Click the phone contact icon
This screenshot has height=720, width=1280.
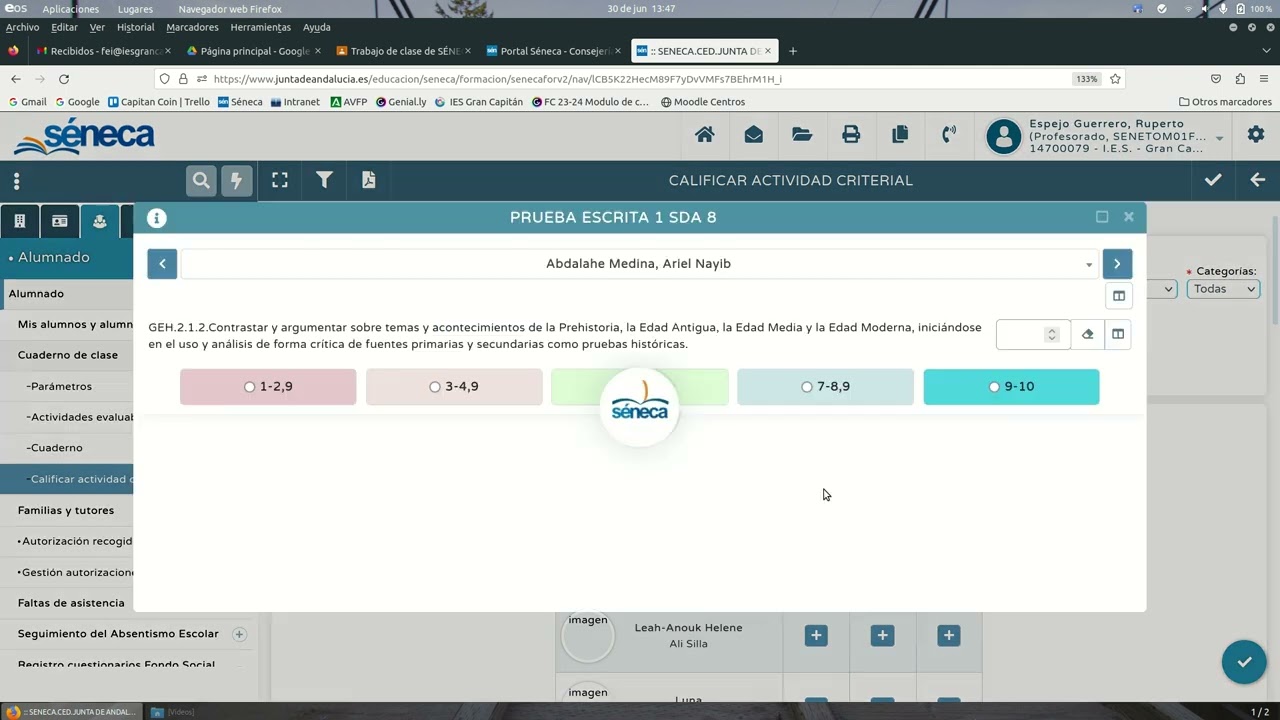tap(949, 135)
